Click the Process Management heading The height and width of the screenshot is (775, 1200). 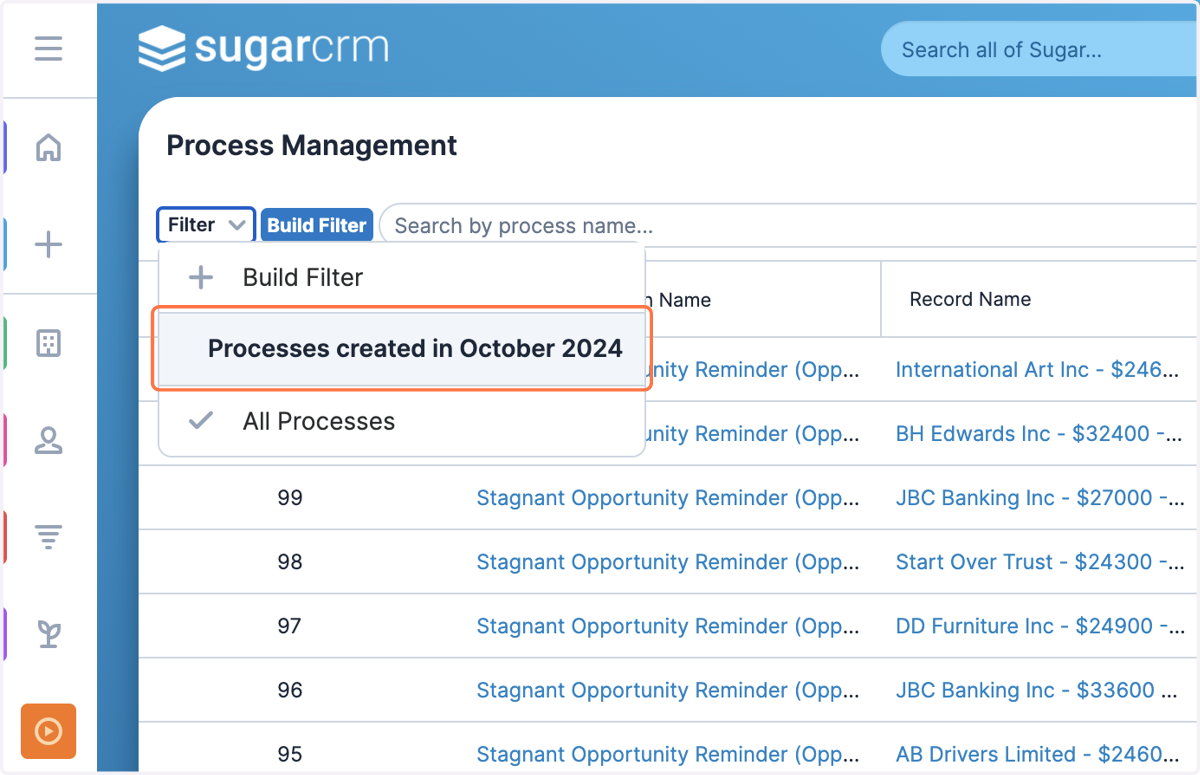[x=312, y=146]
